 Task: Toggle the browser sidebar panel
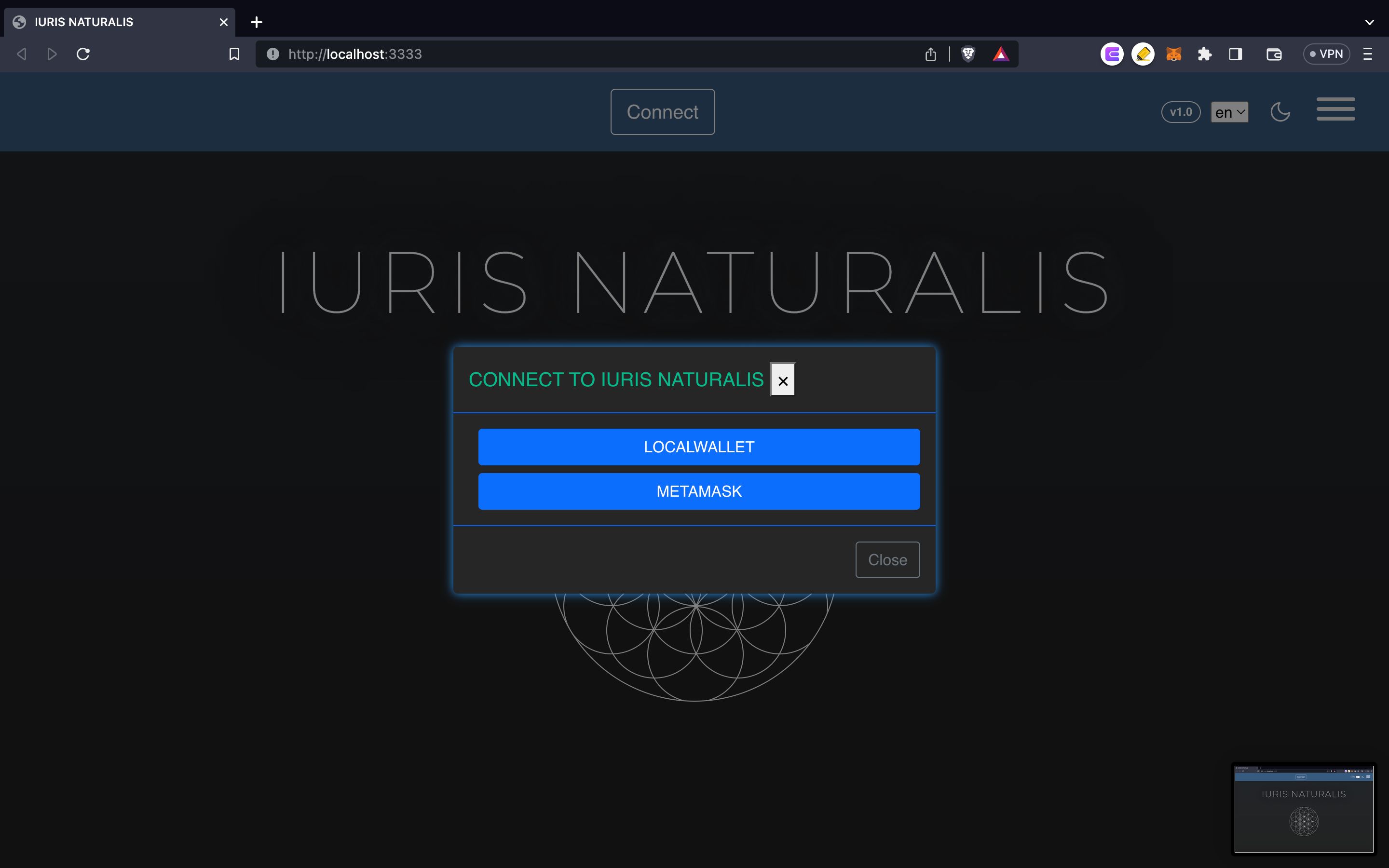coord(1236,54)
